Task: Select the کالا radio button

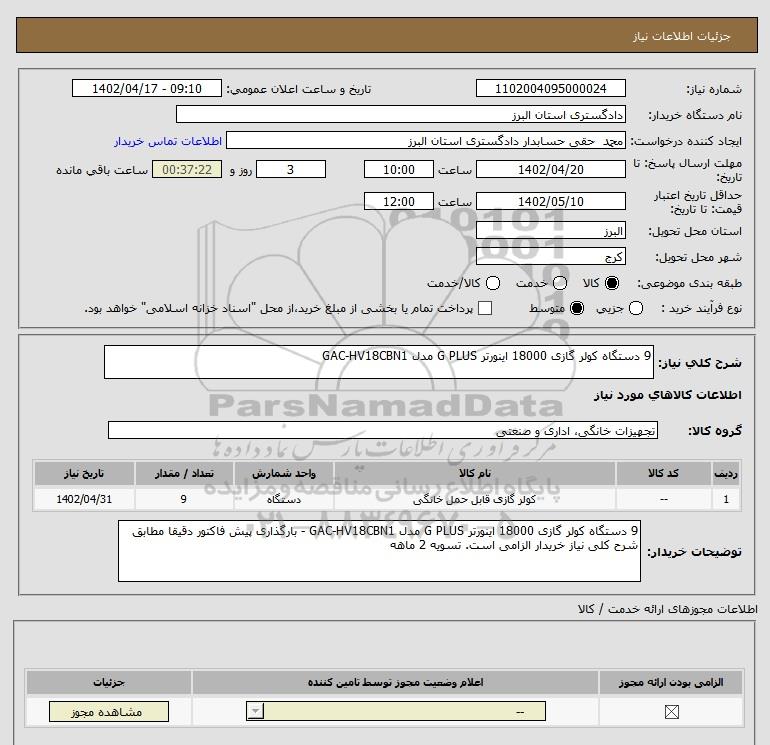Action: coord(612,283)
